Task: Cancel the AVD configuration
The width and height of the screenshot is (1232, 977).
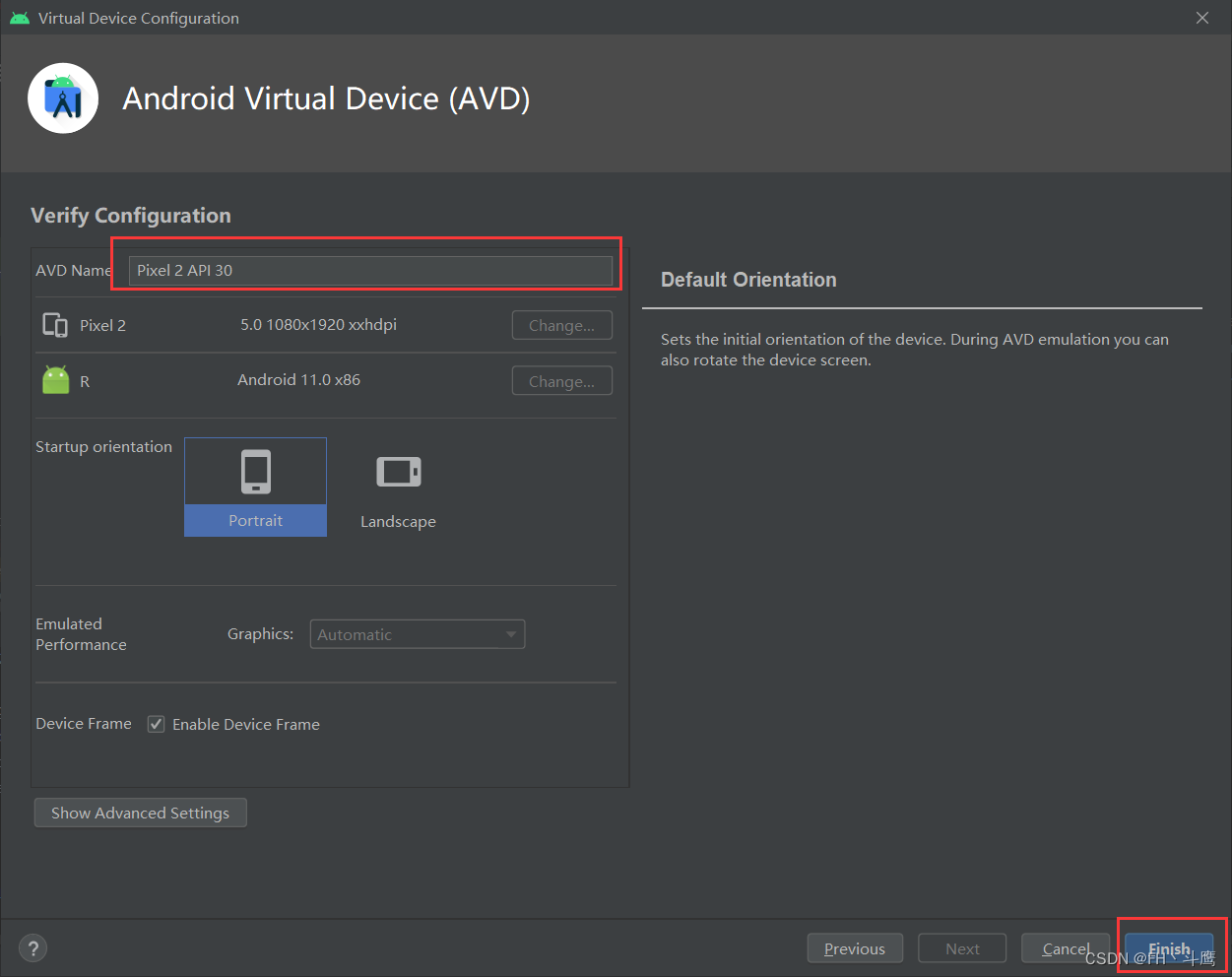Action: (1067, 948)
